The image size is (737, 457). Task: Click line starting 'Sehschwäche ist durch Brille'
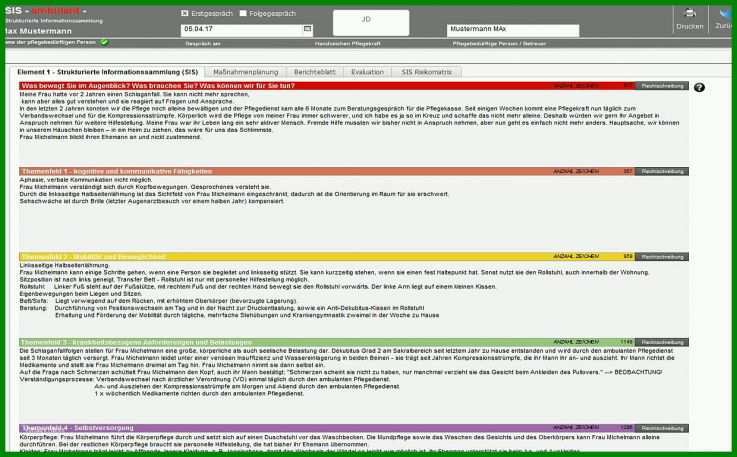click(x=152, y=201)
